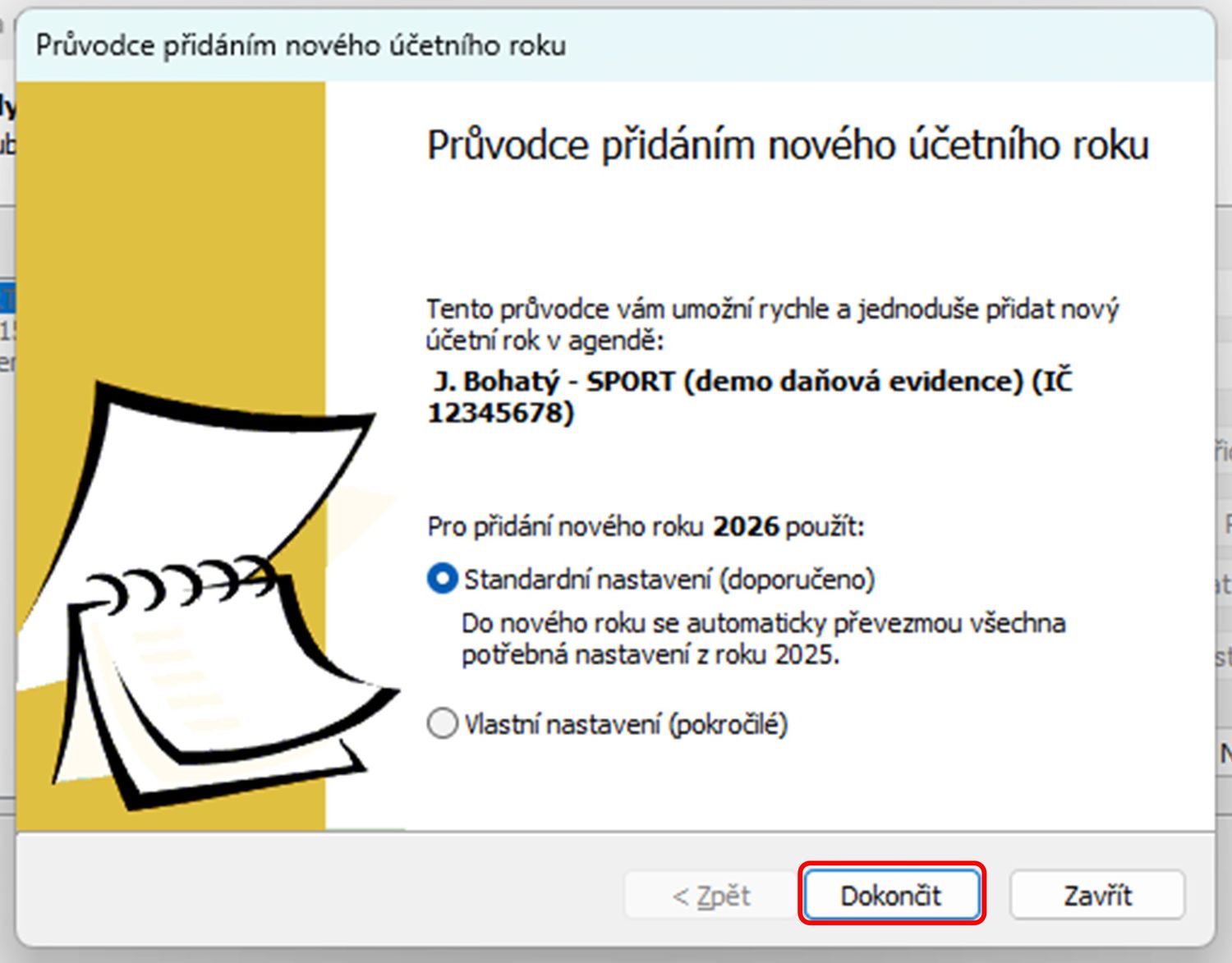Click the 'Do nového roku se automaticky' description
This screenshot has width=1232, height=963.
tap(762, 623)
